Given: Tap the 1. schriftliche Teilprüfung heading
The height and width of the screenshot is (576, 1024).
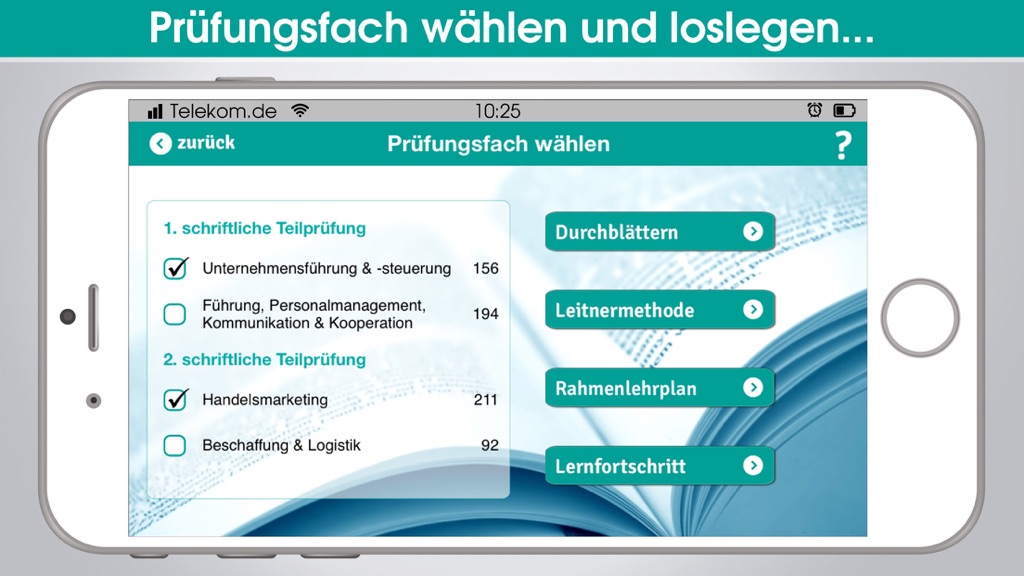Looking at the screenshot, I should coord(264,229).
